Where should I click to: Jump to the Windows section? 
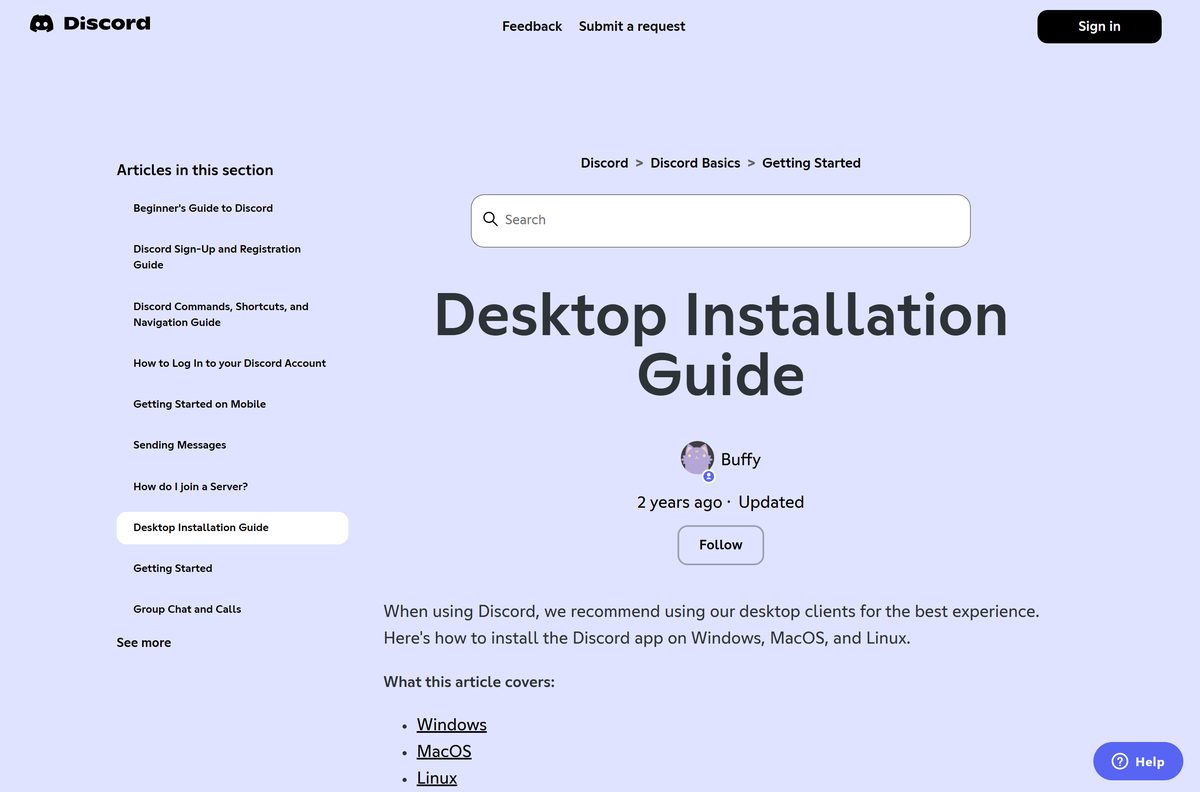point(452,724)
